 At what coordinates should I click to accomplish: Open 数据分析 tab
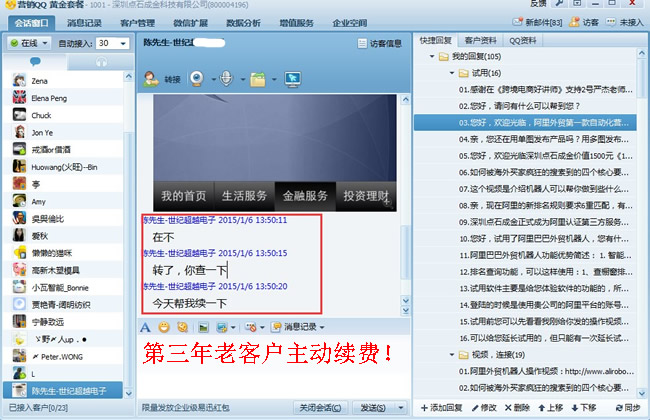[x=243, y=23]
